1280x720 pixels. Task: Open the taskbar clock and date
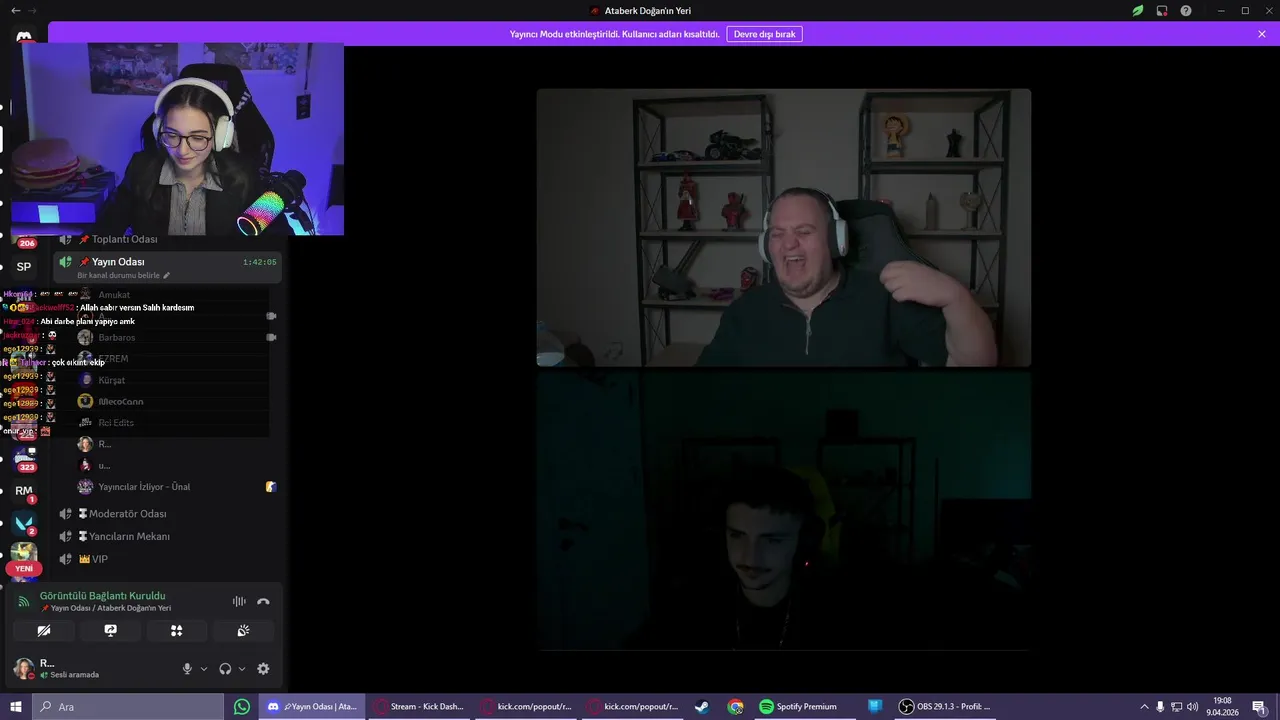click(1222, 707)
